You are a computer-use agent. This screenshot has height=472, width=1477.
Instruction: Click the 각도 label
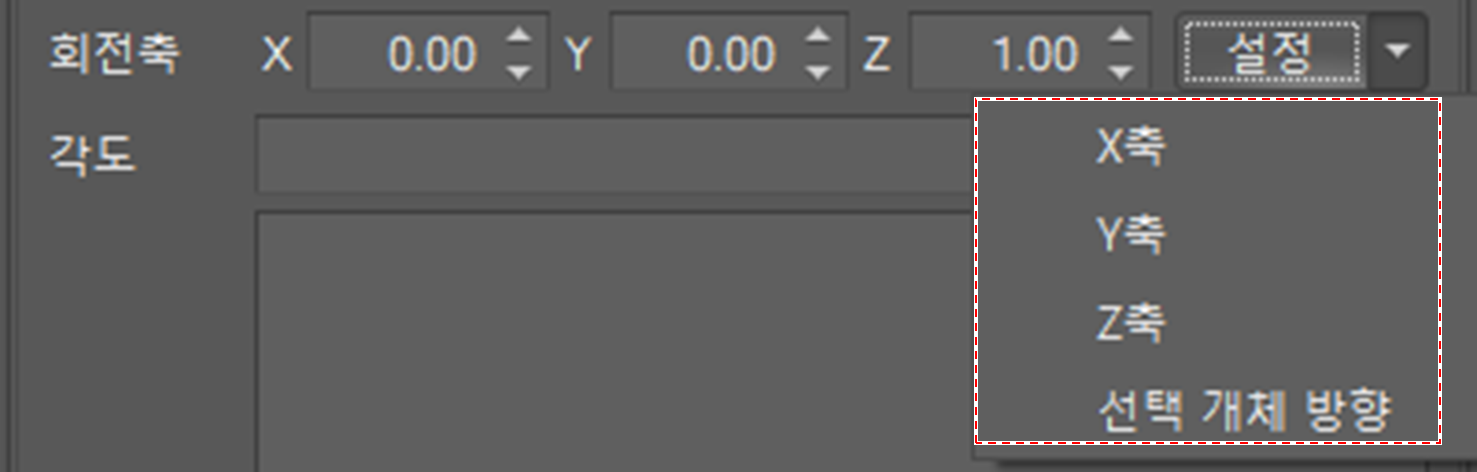click(92, 155)
